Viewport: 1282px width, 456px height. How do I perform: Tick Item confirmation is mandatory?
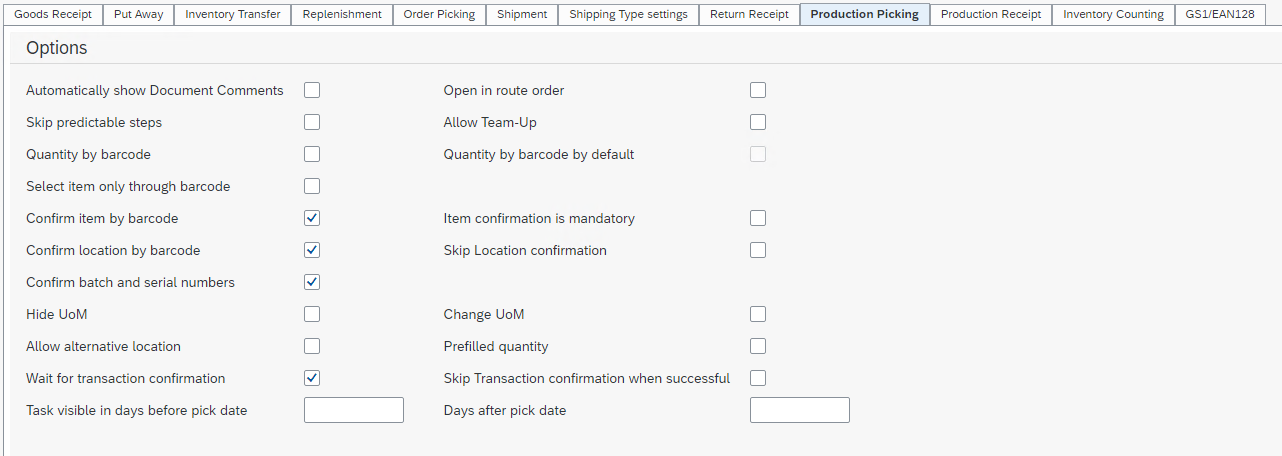[758, 218]
